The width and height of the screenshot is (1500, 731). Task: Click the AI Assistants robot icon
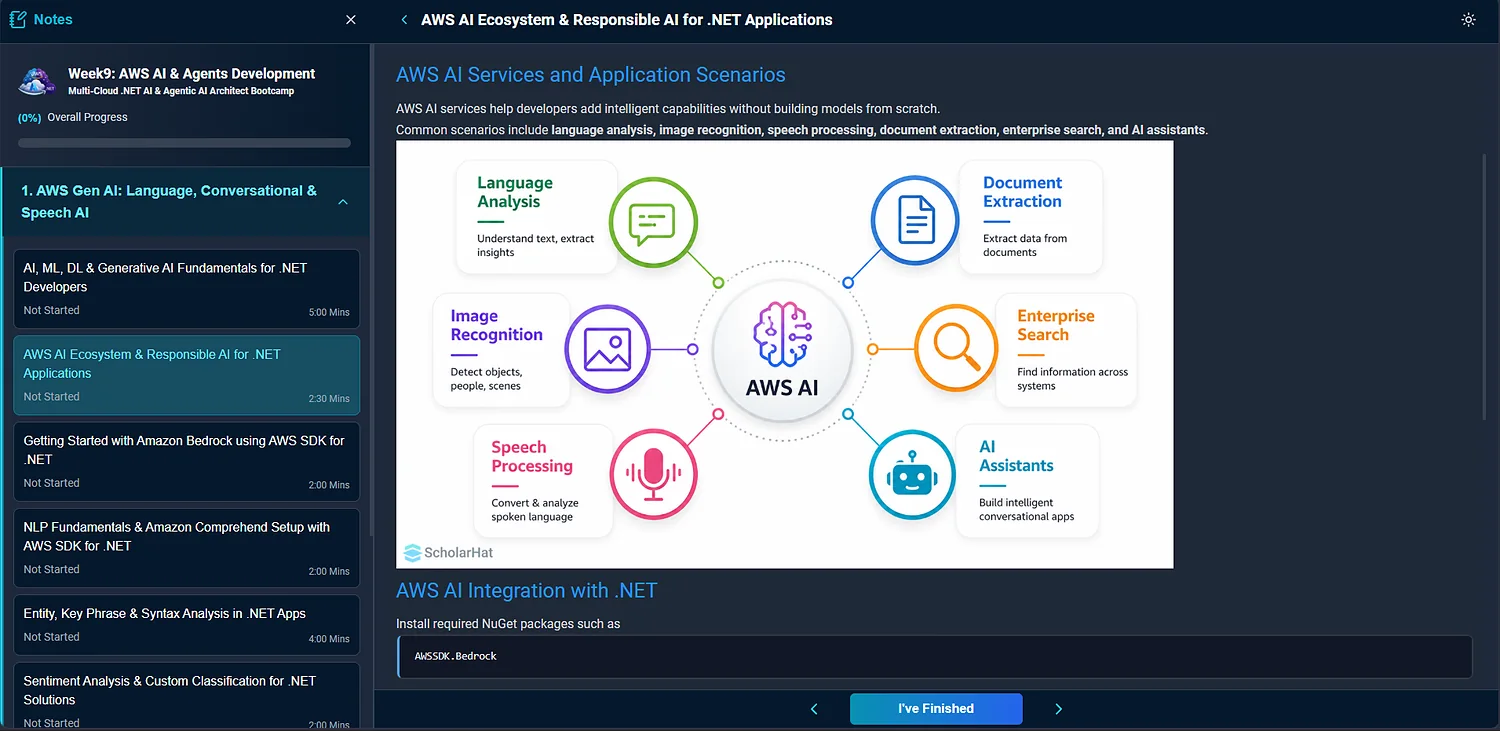(x=912, y=477)
